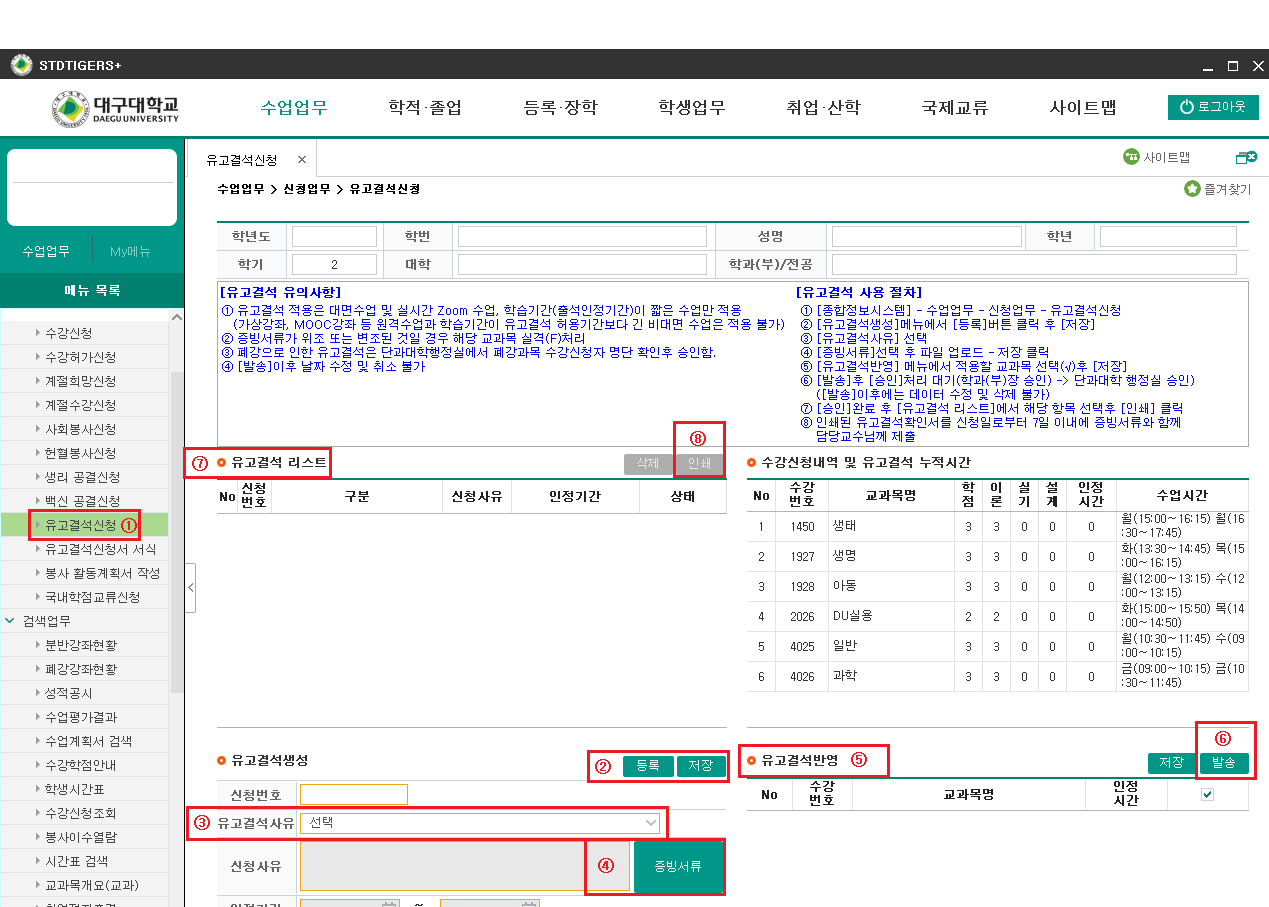Open the 등록·장학 top menu
1269x907 pixels.
(560, 108)
